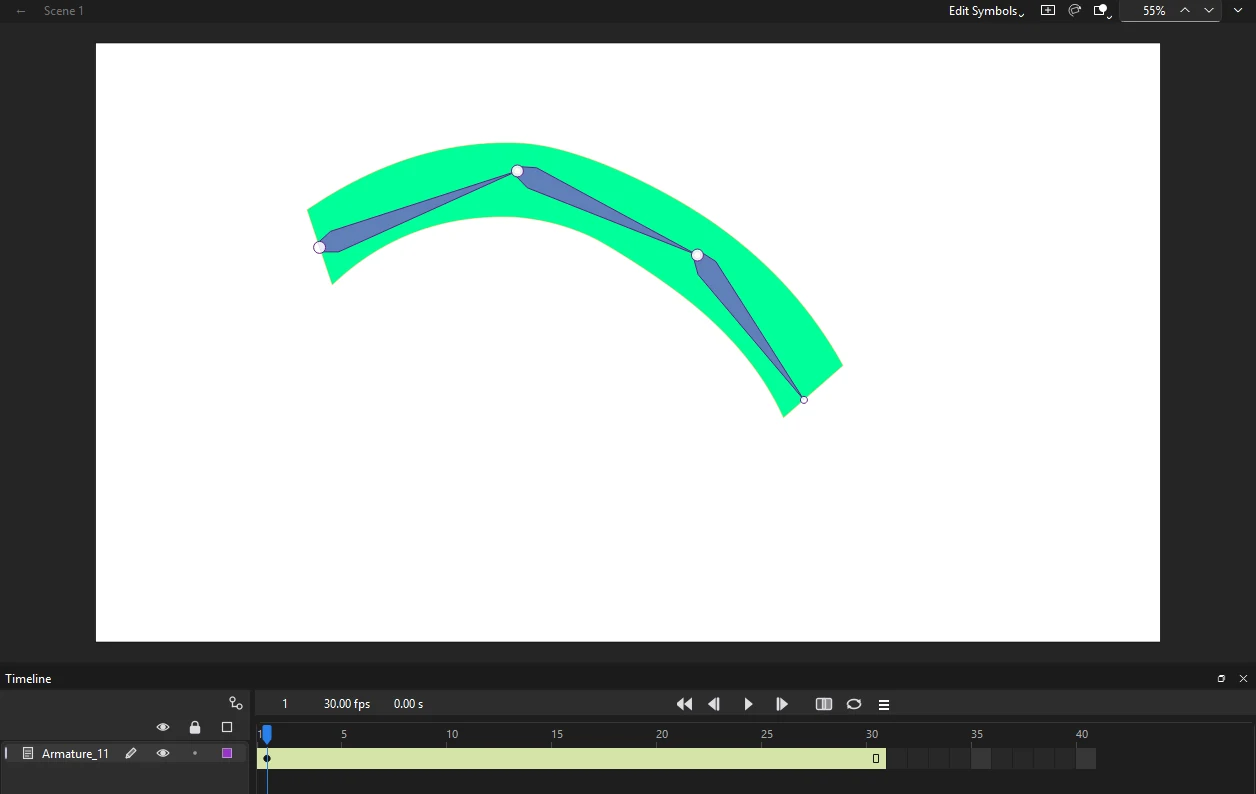1256x794 pixels.
Task: Toggle visibility for all layers (header eye)
Action: click(x=163, y=727)
